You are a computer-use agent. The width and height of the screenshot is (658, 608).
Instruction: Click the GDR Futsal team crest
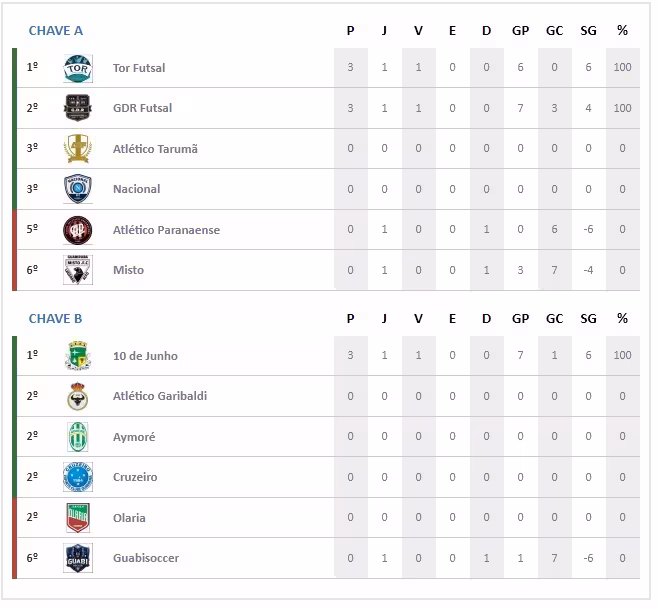(x=78, y=108)
